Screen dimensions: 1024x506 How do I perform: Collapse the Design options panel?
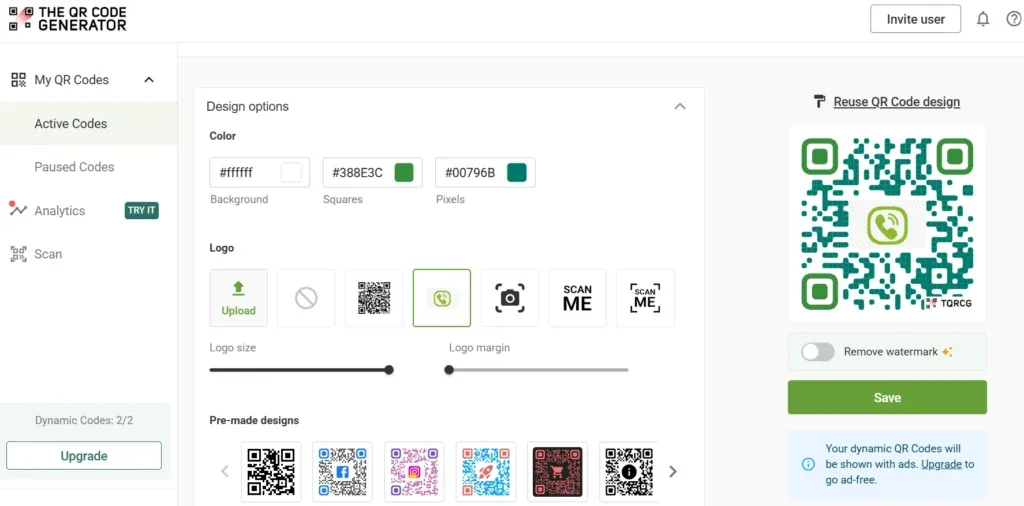(x=680, y=106)
